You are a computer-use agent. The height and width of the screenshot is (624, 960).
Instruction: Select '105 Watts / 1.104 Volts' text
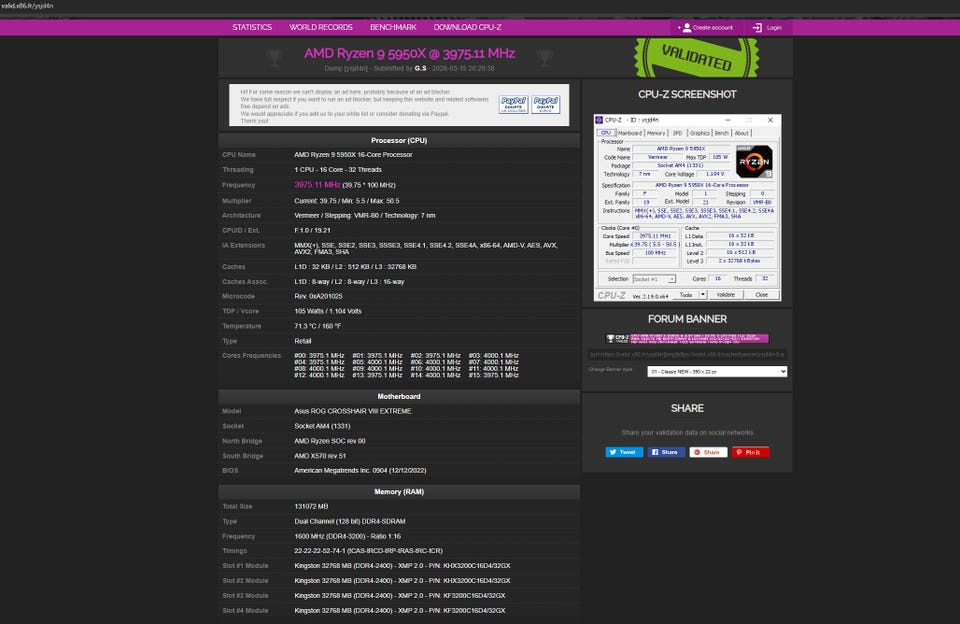click(328, 311)
